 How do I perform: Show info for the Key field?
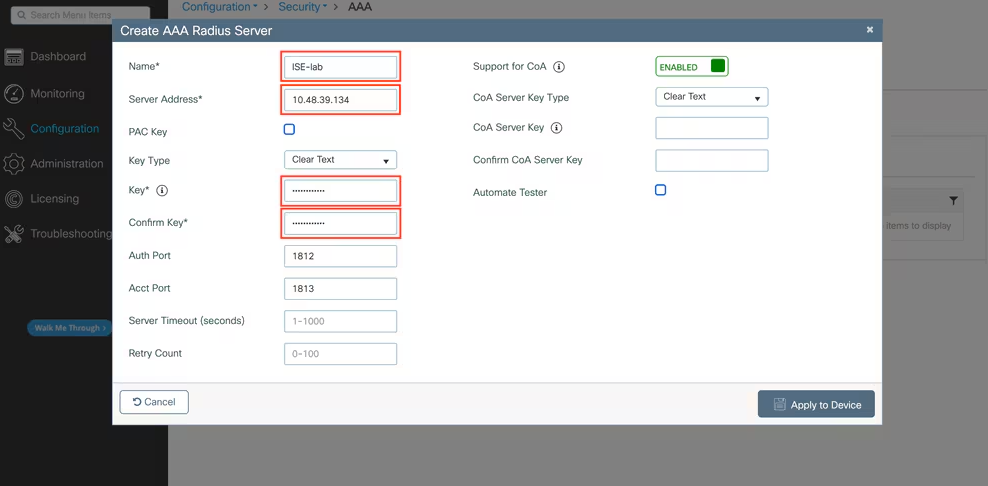point(162,191)
